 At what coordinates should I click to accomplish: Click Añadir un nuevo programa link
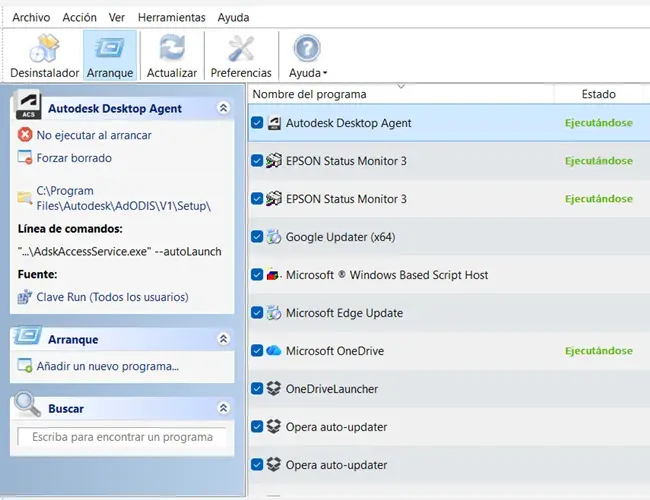click(x=108, y=366)
